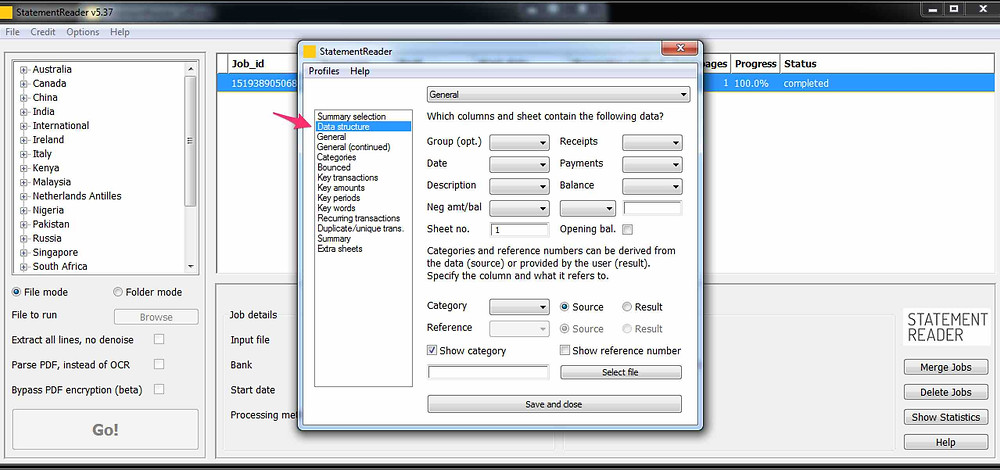Open the Profiles menu in dialog

(x=324, y=71)
